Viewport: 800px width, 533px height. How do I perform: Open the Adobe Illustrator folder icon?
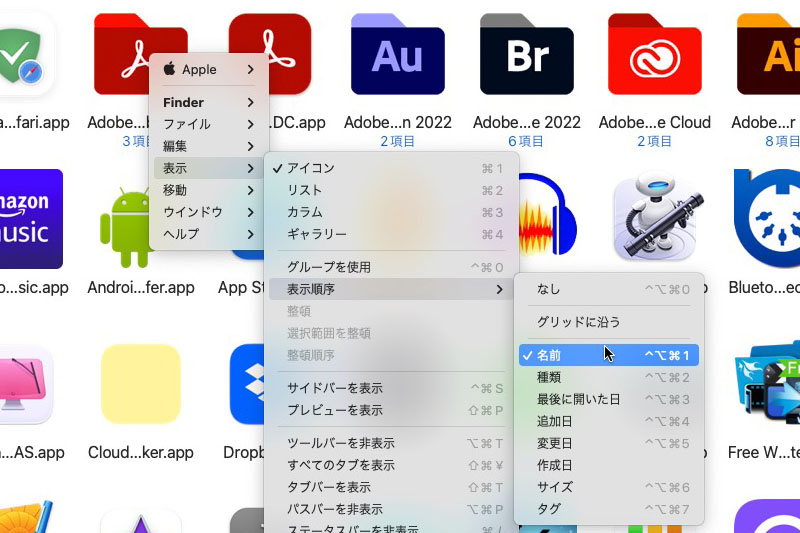768,54
